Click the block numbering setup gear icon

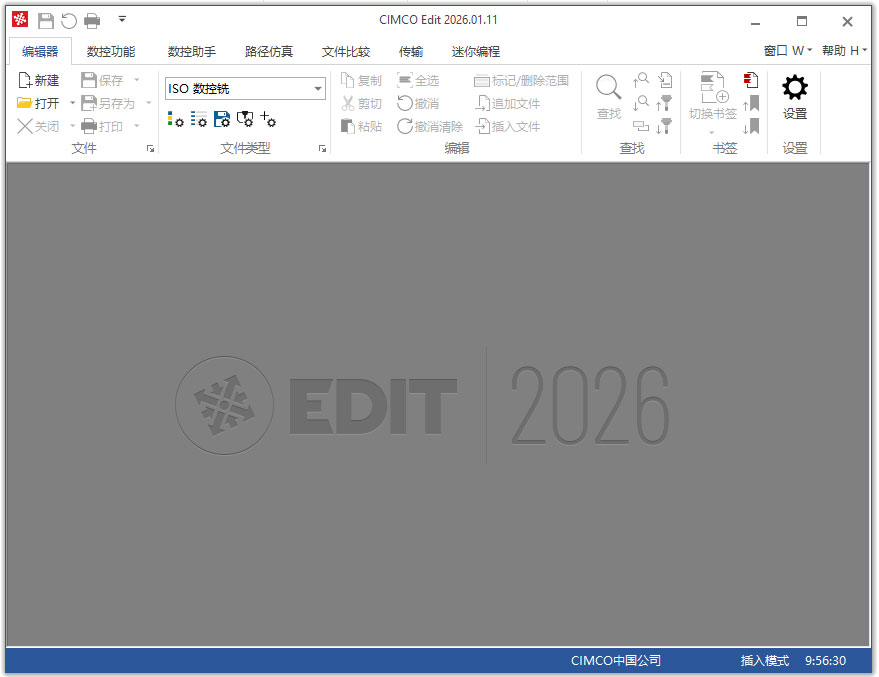tap(198, 119)
